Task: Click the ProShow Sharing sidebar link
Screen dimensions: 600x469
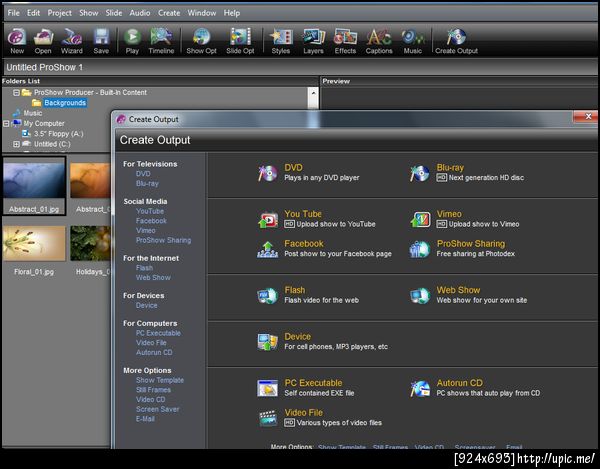Action: [x=163, y=240]
